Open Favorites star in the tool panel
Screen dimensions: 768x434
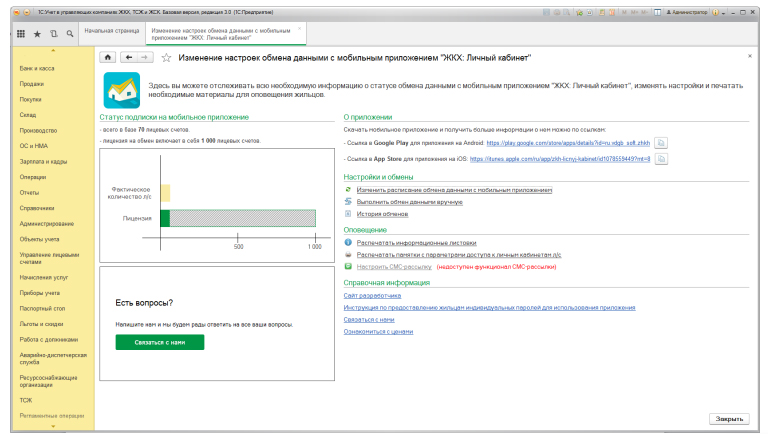click(x=37, y=33)
